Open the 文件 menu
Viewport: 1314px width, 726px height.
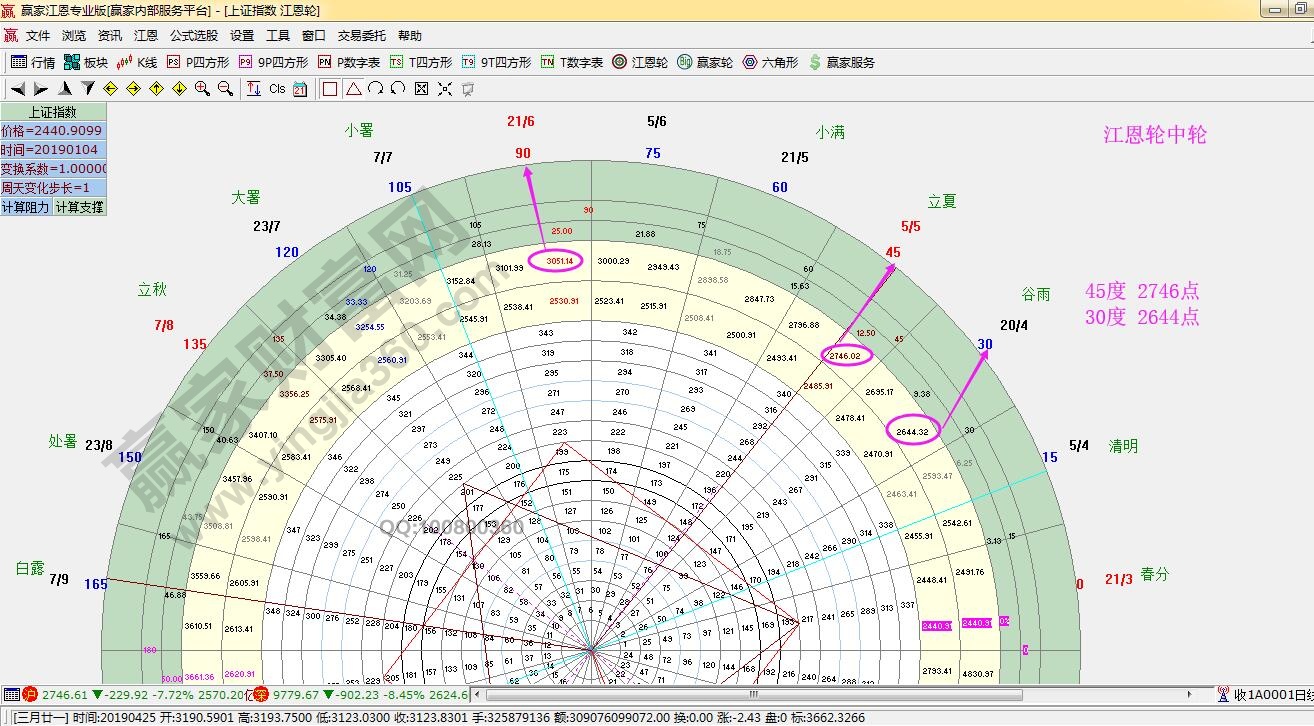click(x=38, y=35)
